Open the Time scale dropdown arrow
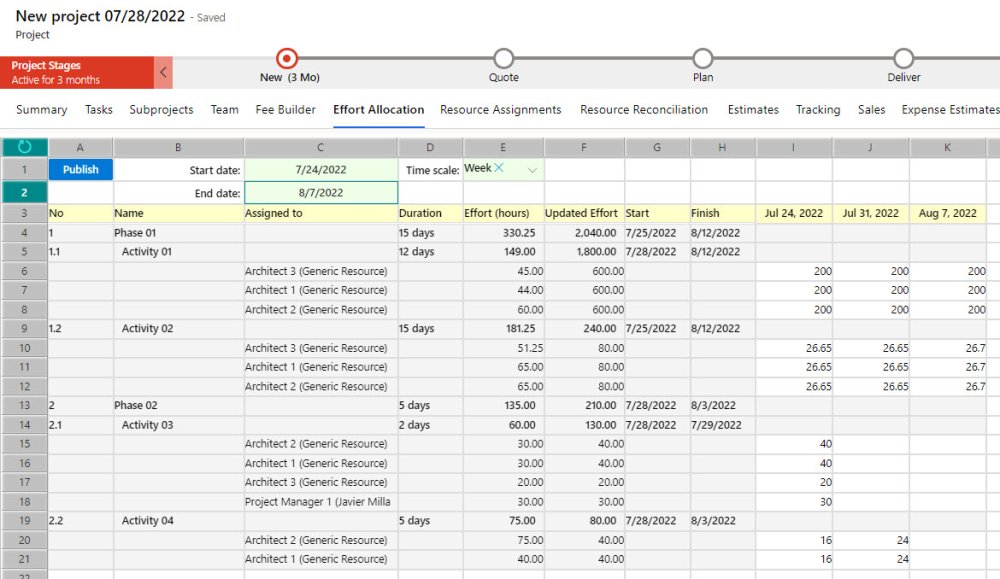 532,170
